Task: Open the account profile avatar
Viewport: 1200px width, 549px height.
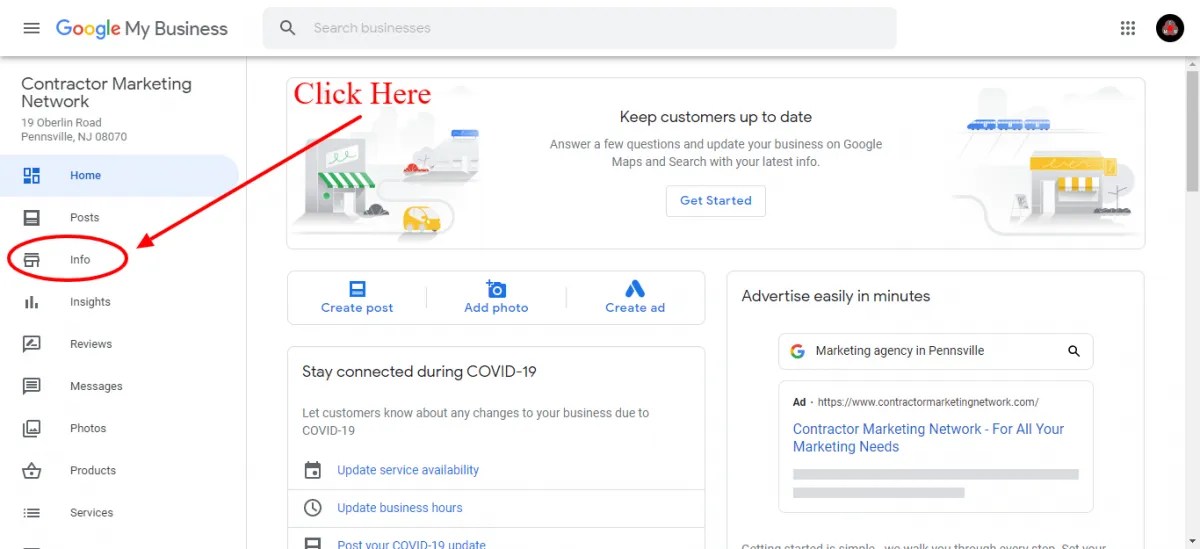Action: 1170,28
